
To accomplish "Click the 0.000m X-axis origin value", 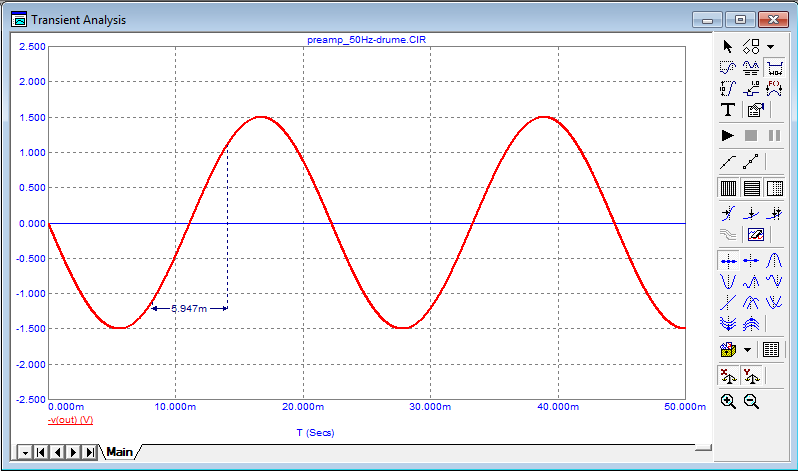I will 66,407.
